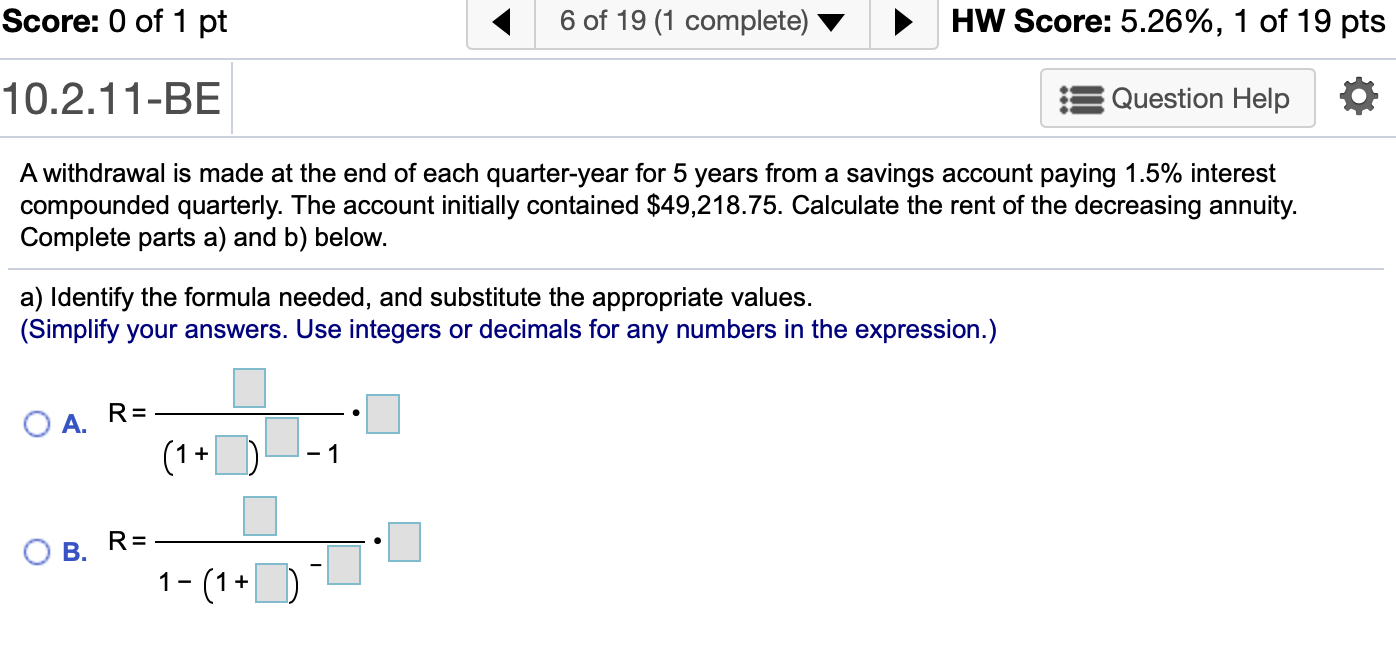Click the problem number label 10.2.11-BE
Screen dimensions: 1396x646
coord(110,97)
